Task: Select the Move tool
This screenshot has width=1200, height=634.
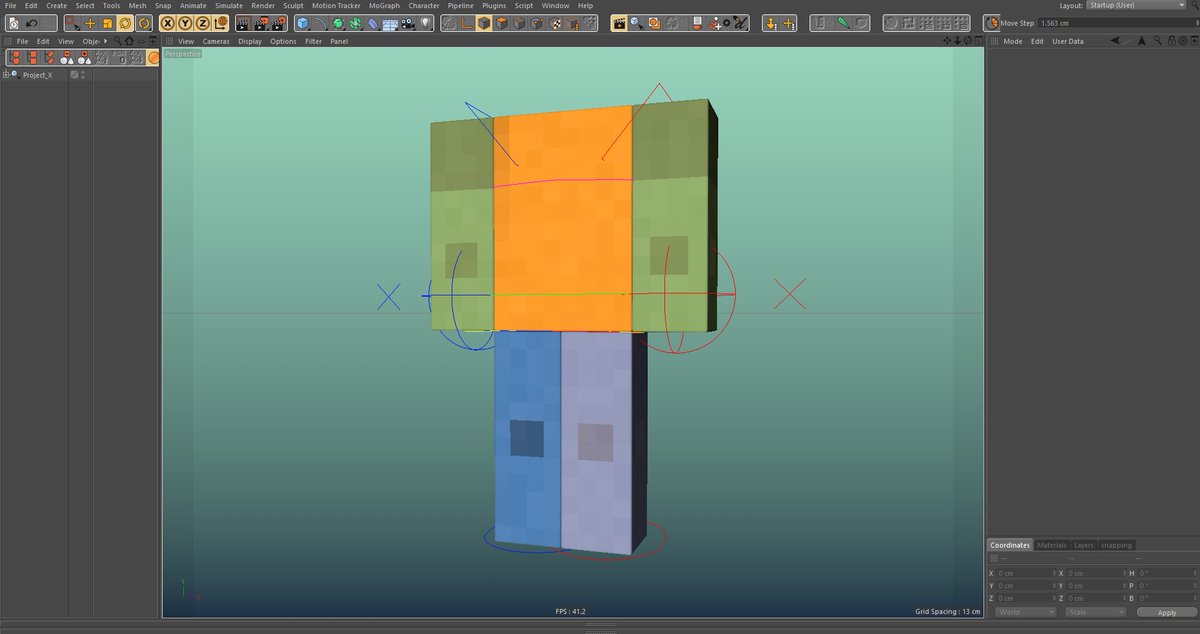Action: (90, 22)
